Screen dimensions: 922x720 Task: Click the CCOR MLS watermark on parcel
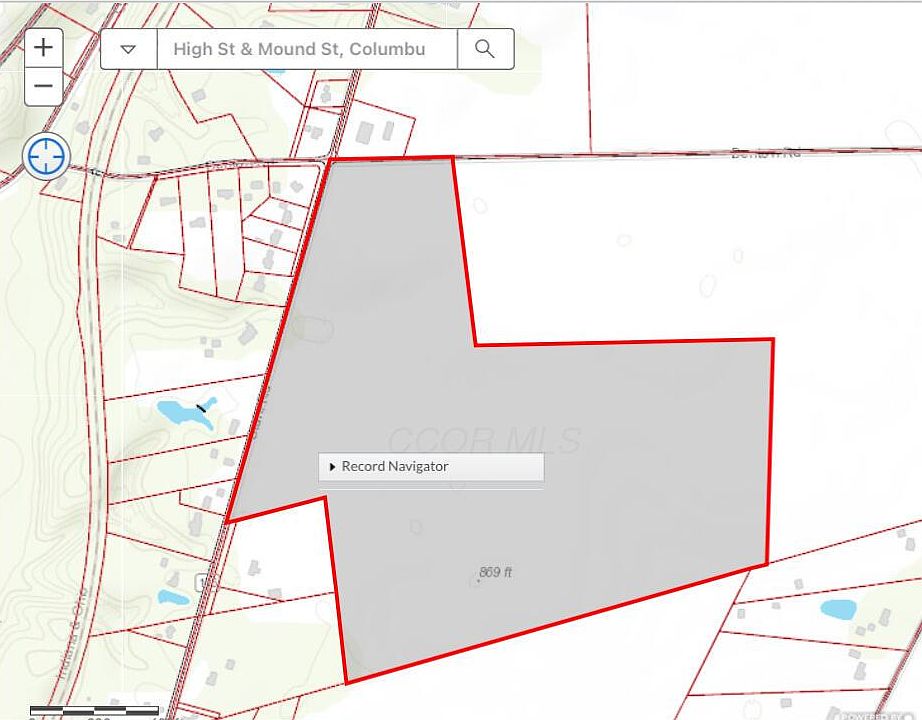pos(484,440)
